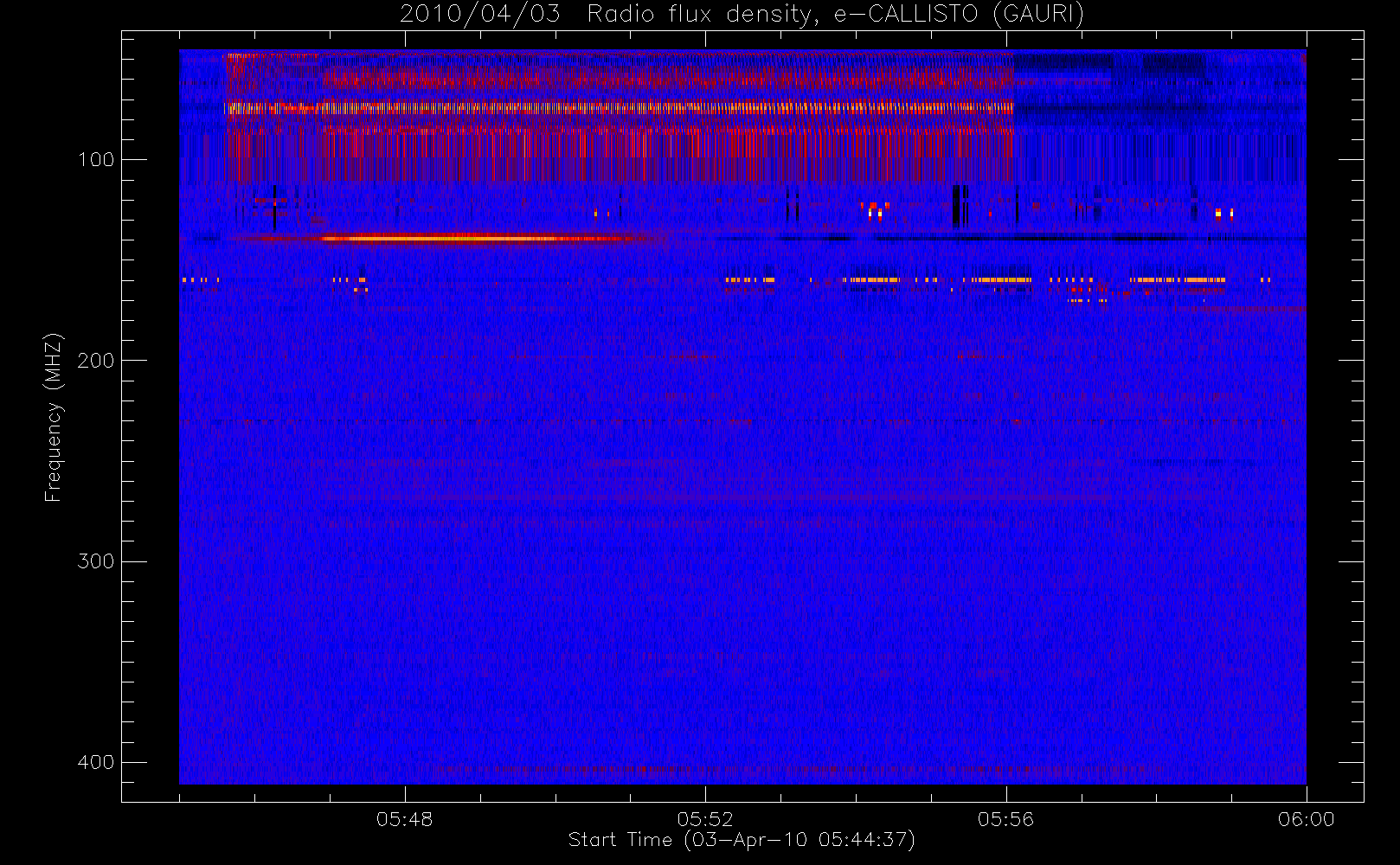Click the "Frequency (MHZ)" axis label

[54, 417]
